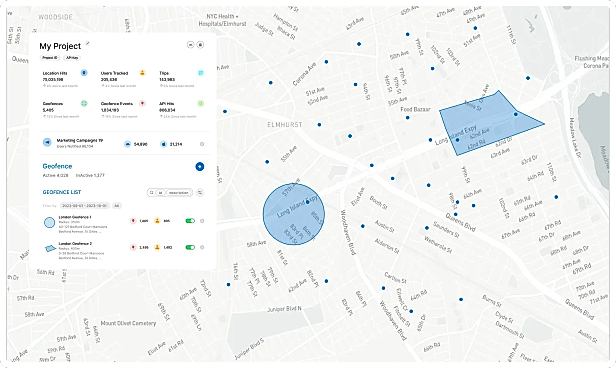Select the id search option pill

[160, 192]
